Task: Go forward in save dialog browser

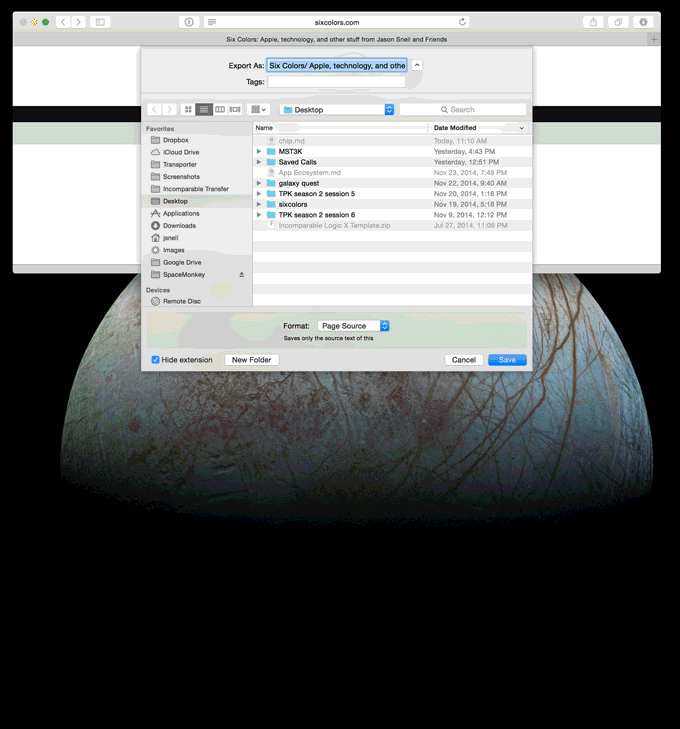Action: pyautogui.click(x=170, y=110)
